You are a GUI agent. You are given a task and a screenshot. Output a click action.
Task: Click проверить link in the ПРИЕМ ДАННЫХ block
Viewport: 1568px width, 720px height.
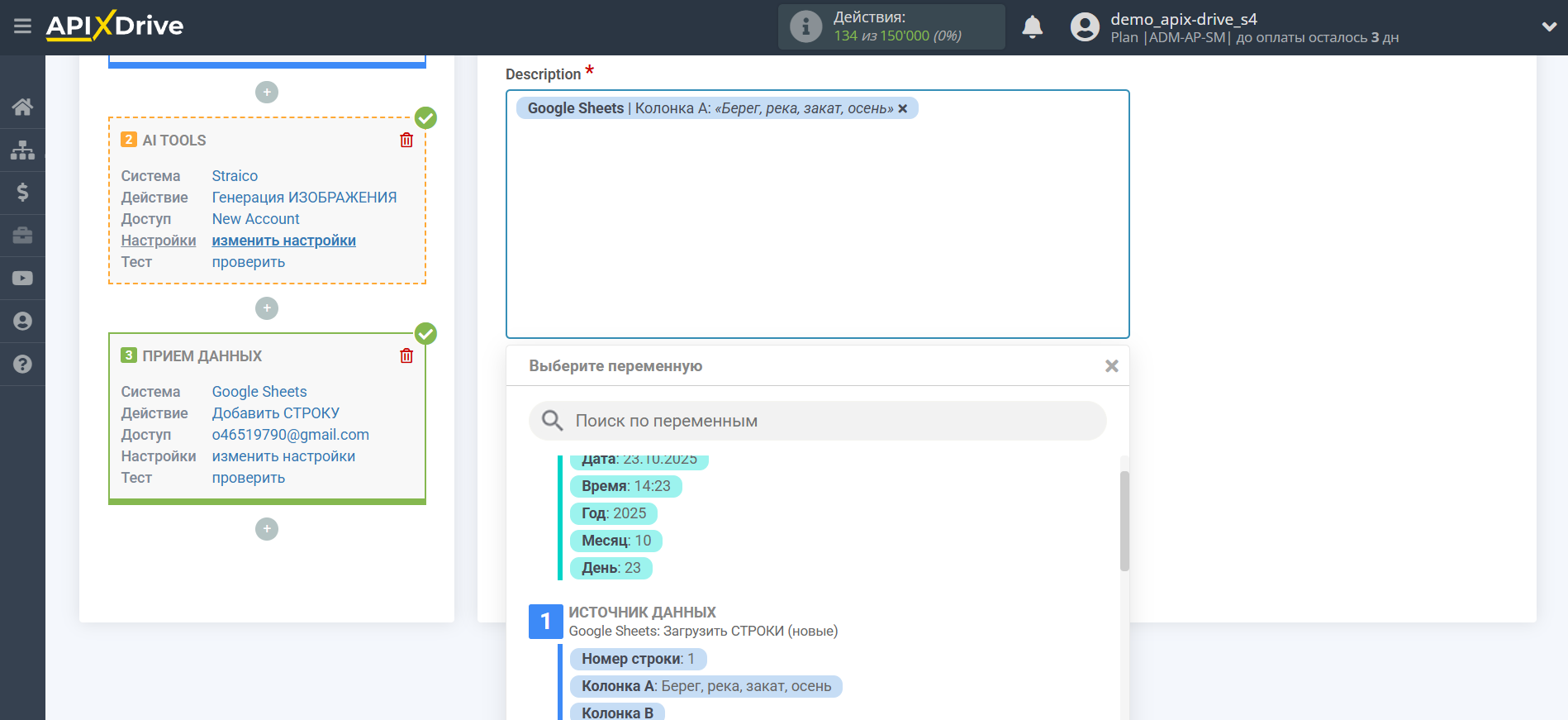coord(248,478)
